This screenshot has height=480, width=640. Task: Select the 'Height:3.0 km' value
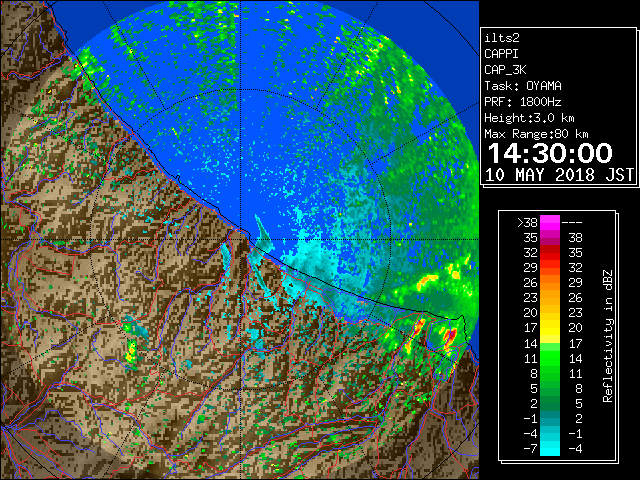(529, 118)
